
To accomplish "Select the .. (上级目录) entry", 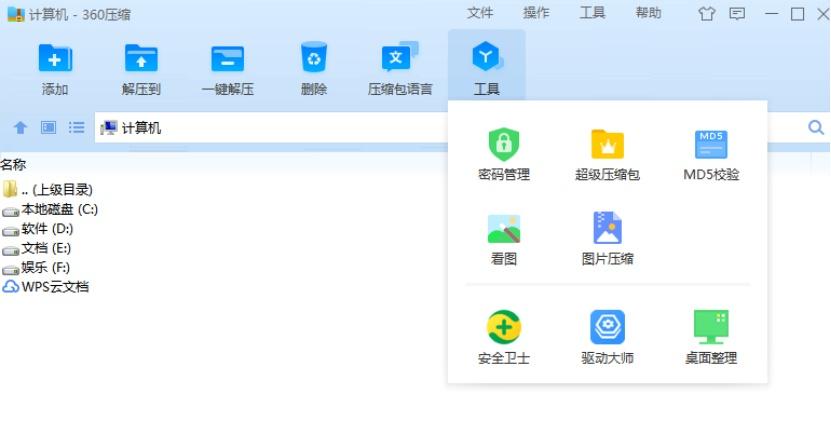I will coord(48,189).
